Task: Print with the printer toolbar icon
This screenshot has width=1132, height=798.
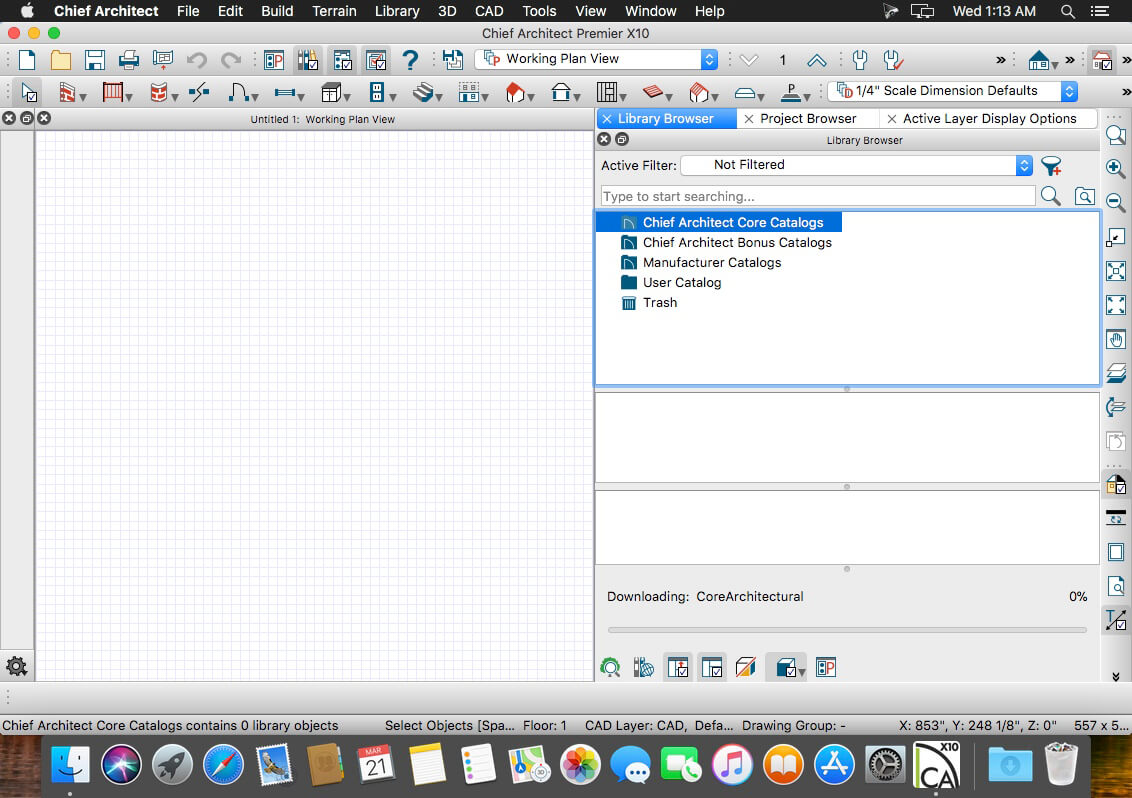Action: click(129, 60)
